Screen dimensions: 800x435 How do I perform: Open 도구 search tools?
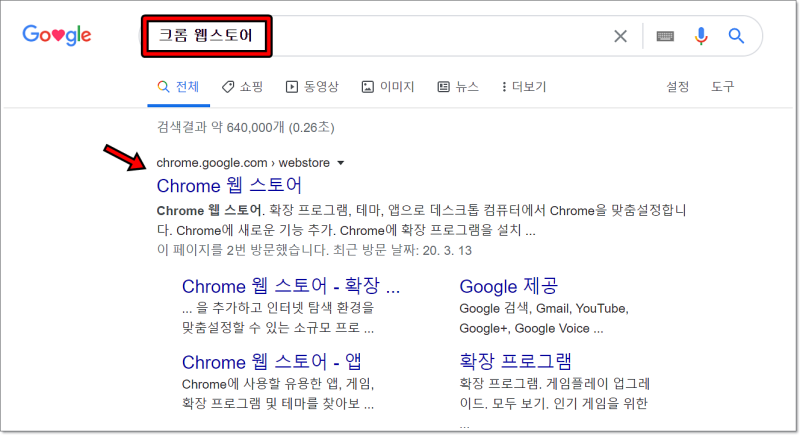(722, 87)
